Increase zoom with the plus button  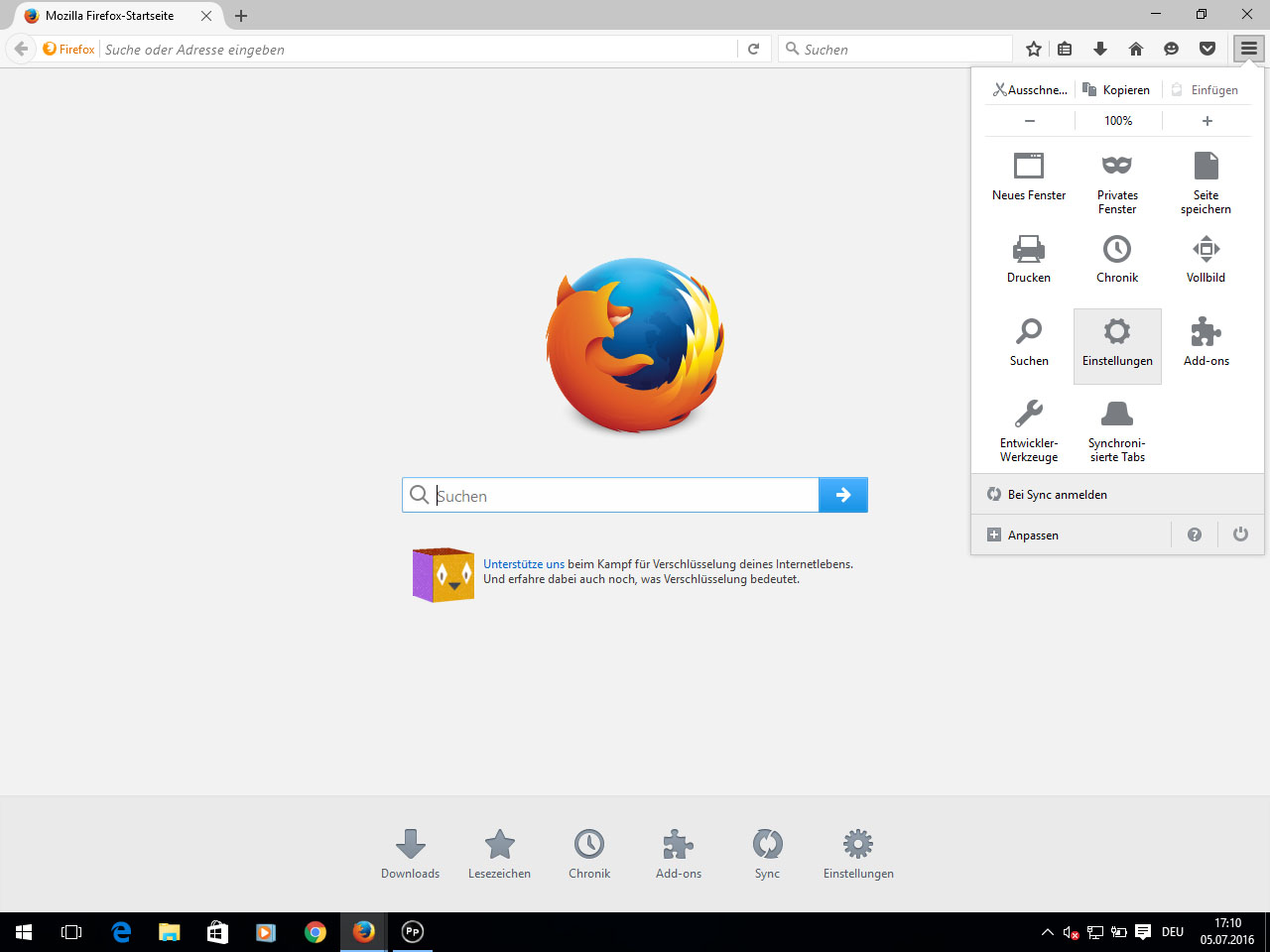coord(1206,121)
